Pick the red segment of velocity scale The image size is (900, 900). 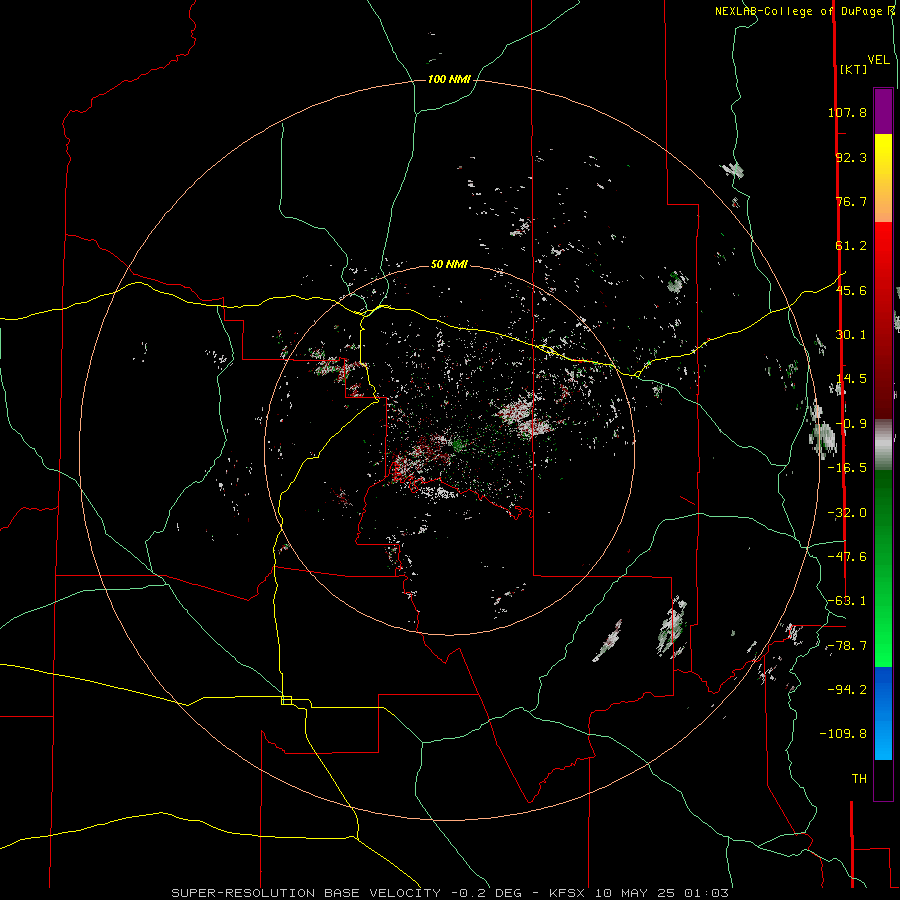883,320
